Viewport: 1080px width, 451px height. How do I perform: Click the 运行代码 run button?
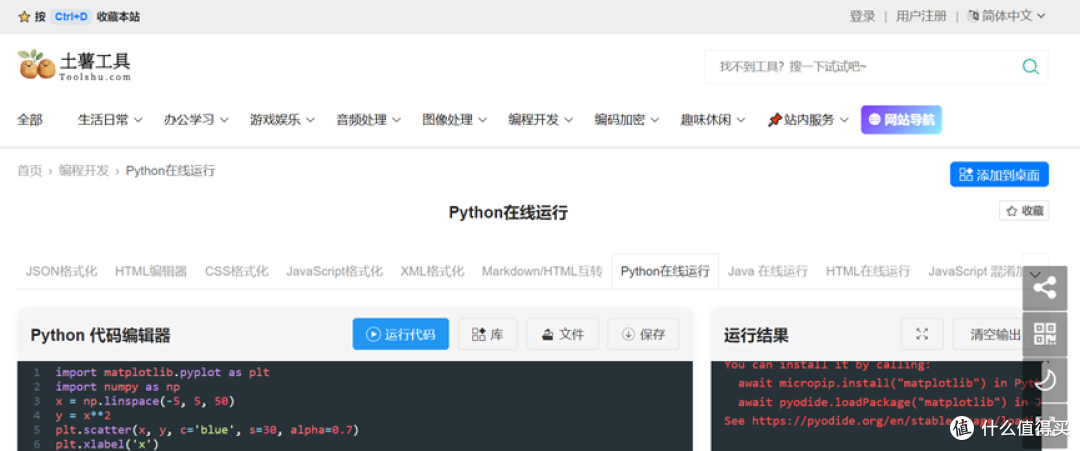(401, 335)
